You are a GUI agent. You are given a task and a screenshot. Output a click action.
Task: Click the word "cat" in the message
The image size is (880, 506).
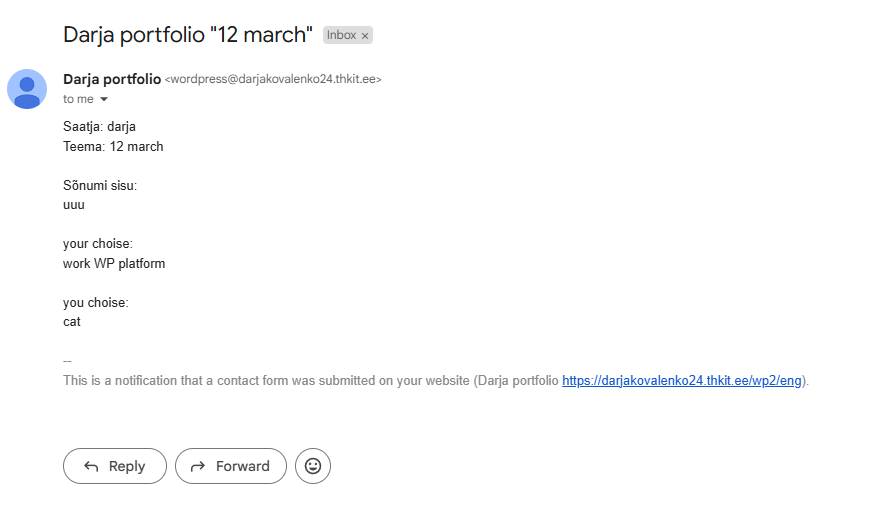point(72,322)
